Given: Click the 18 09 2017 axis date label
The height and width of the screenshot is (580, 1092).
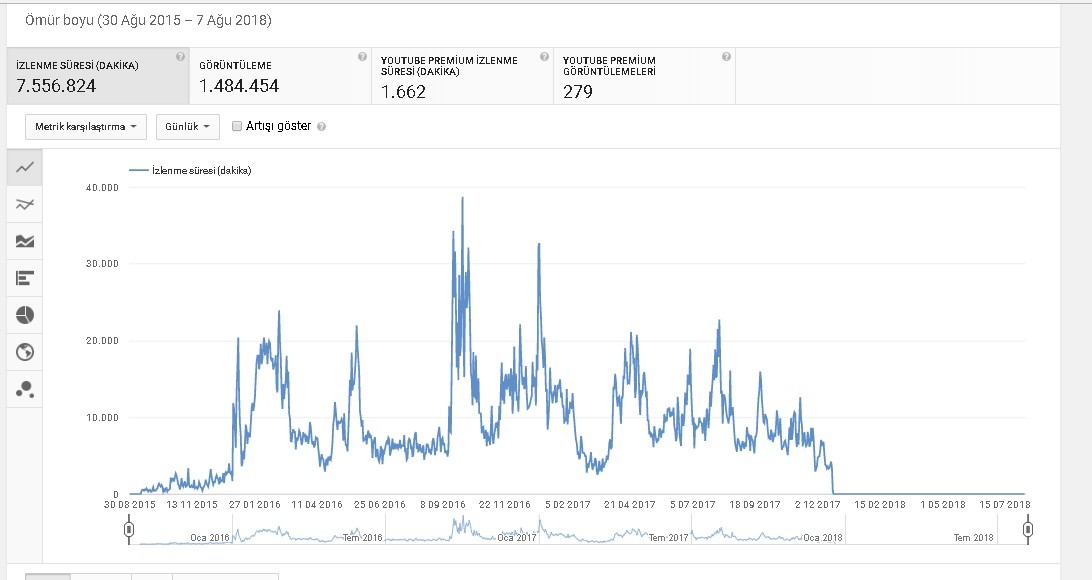Looking at the screenshot, I should pyautogui.click(x=755, y=505).
